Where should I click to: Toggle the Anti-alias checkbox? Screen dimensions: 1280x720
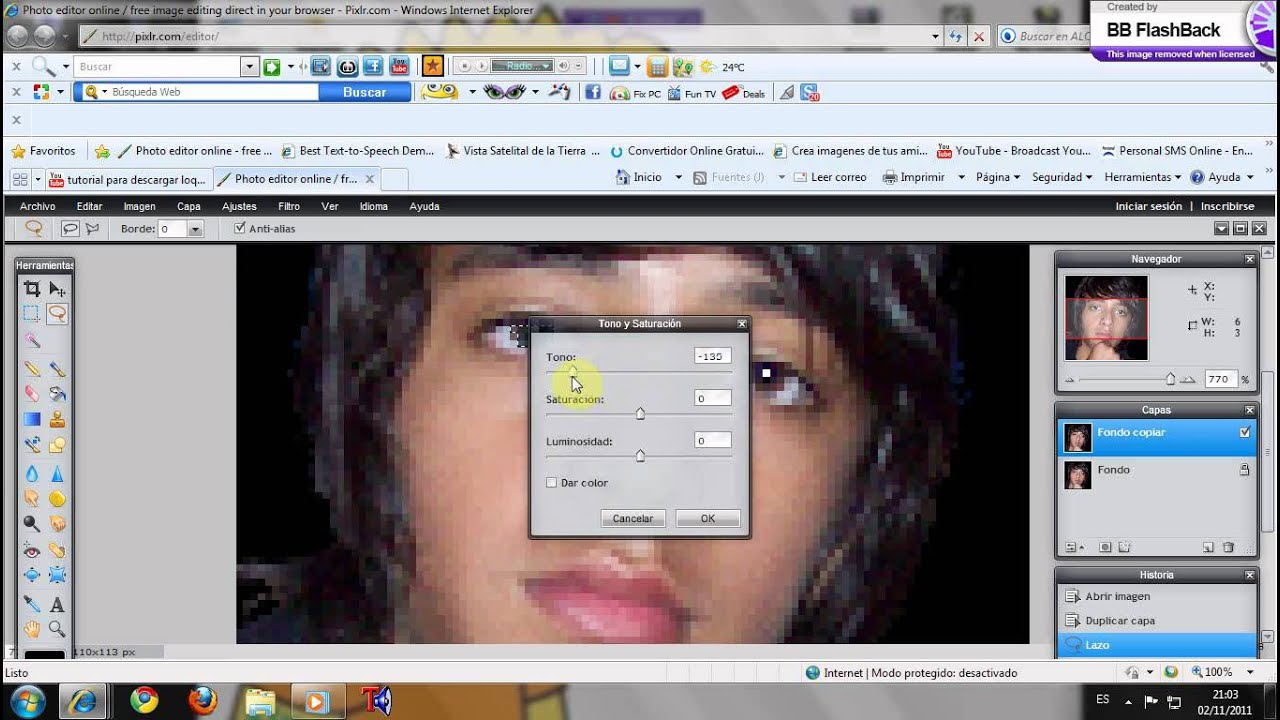point(240,228)
